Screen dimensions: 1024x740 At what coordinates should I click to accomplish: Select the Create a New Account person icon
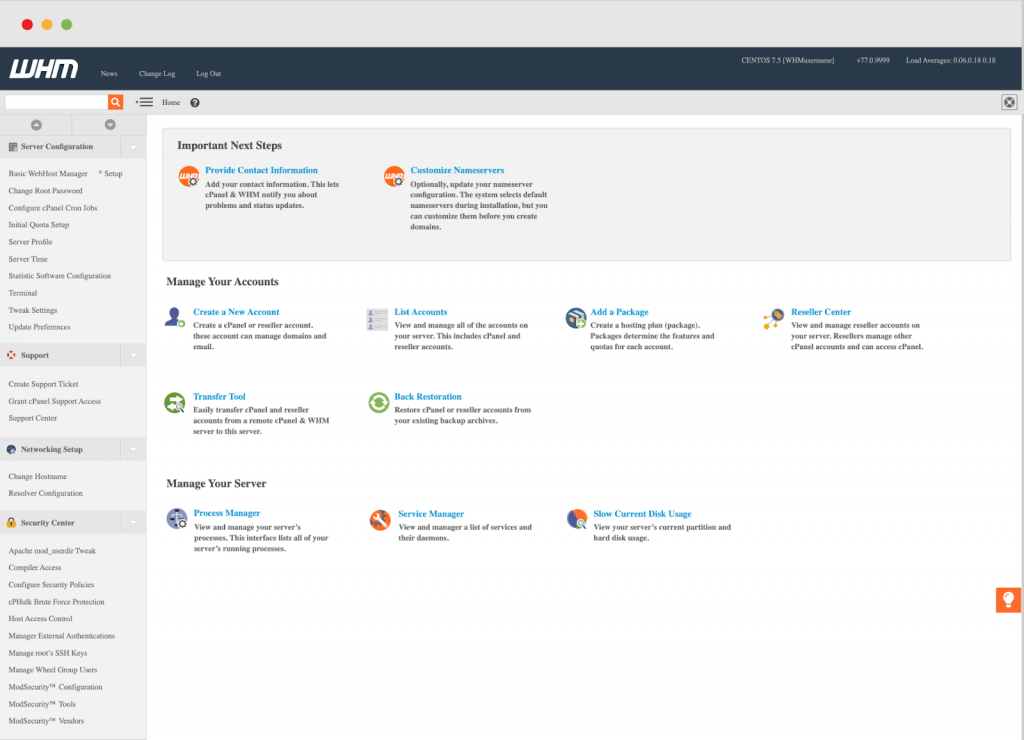pyautogui.click(x=174, y=317)
